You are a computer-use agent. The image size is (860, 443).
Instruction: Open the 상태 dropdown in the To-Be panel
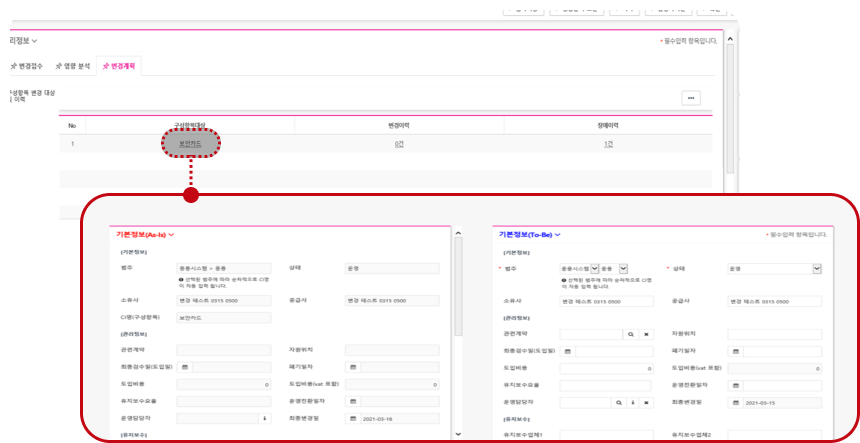coord(817,269)
